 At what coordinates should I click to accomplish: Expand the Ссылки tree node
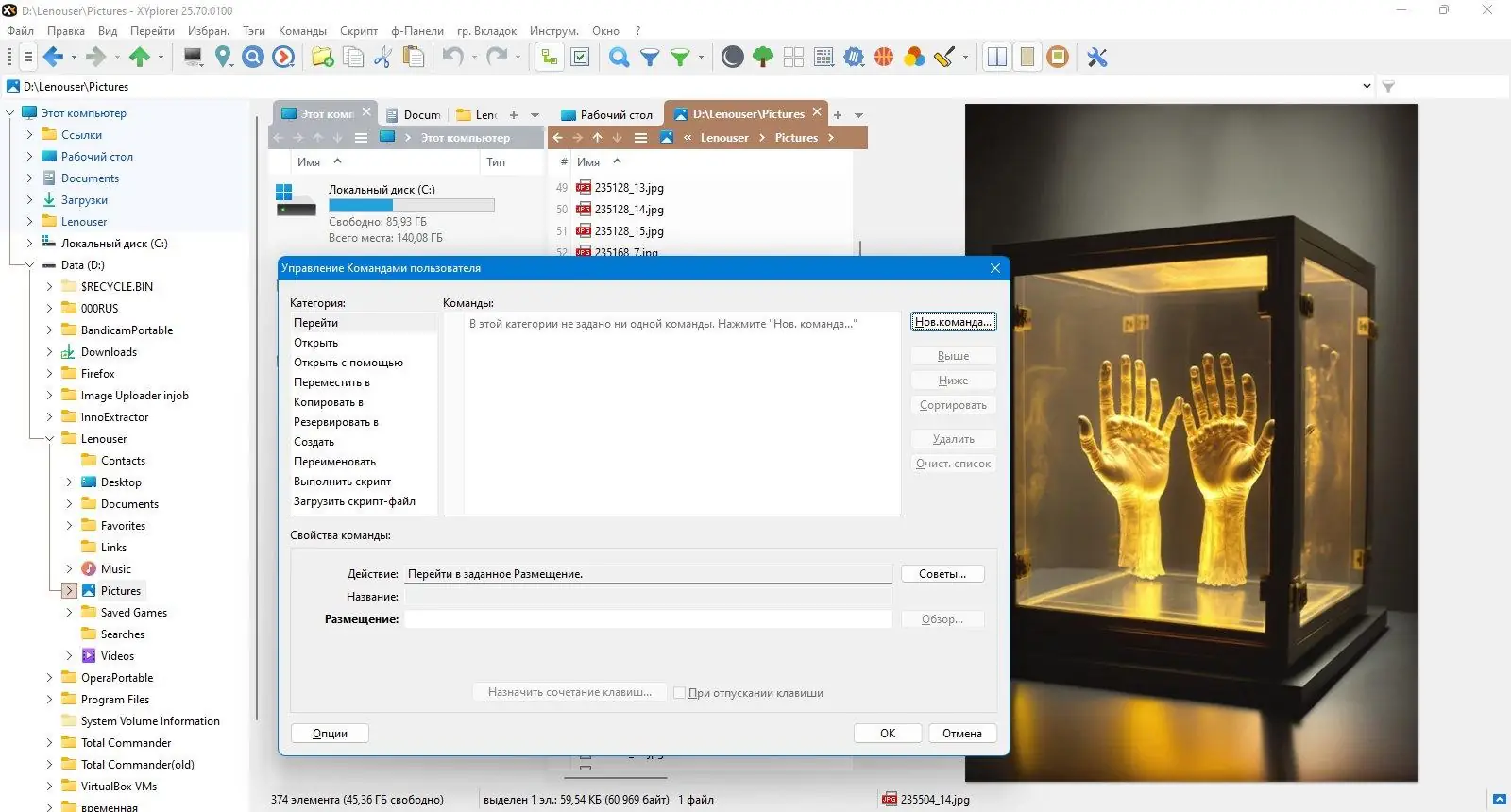(x=29, y=135)
